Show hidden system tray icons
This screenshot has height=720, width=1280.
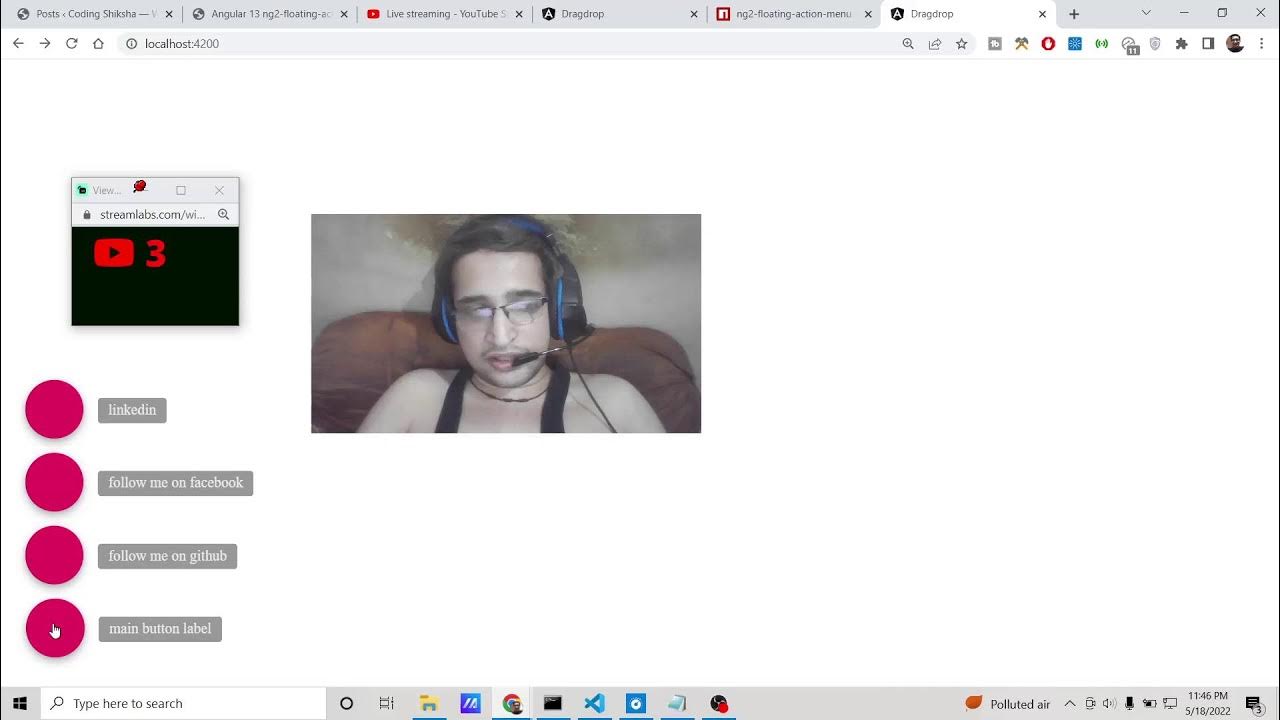[x=1069, y=704]
